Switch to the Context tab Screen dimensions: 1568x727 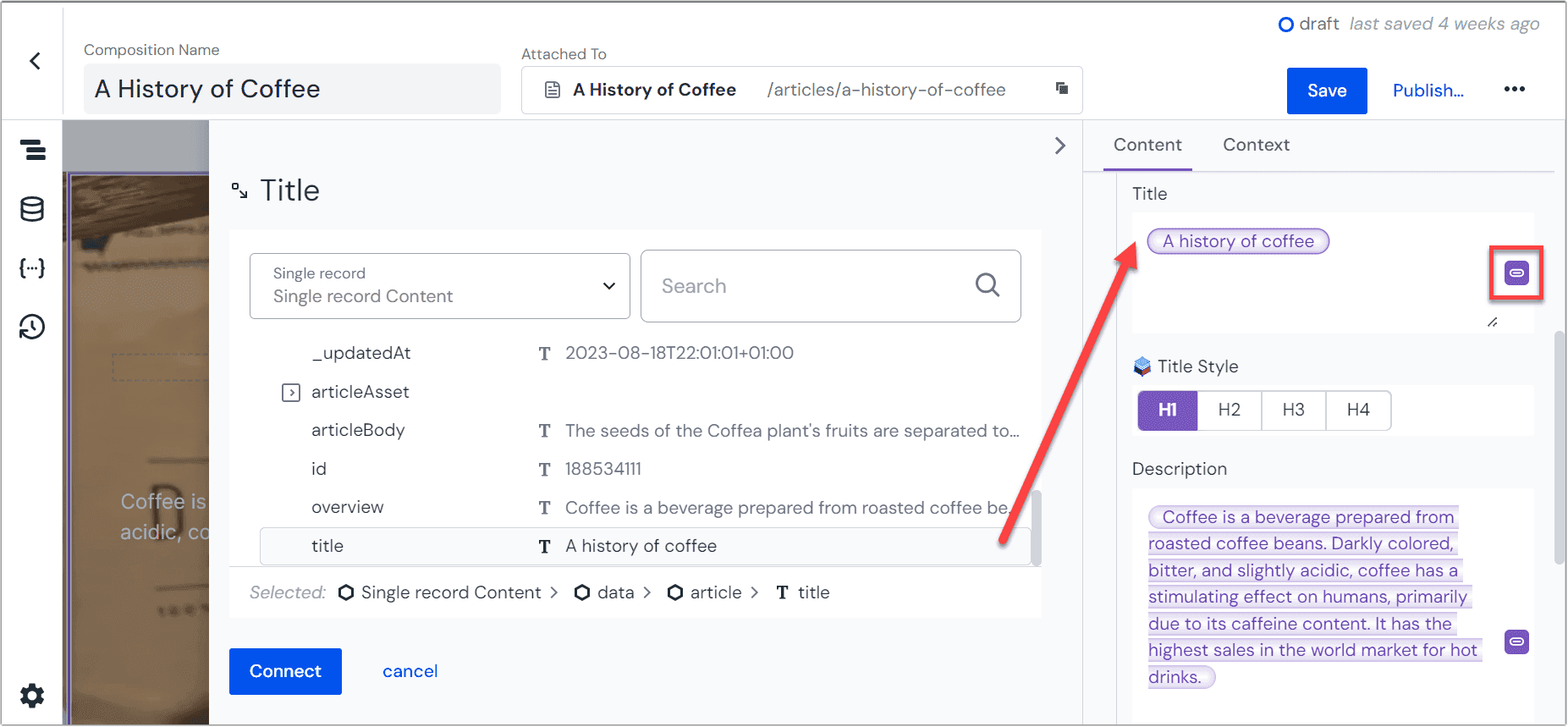tap(1256, 145)
